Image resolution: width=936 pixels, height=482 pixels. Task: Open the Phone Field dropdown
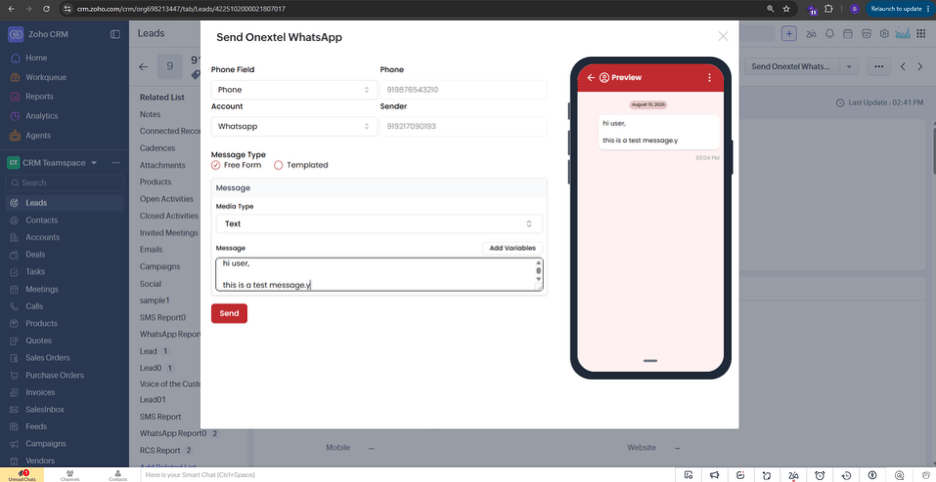(x=294, y=90)
